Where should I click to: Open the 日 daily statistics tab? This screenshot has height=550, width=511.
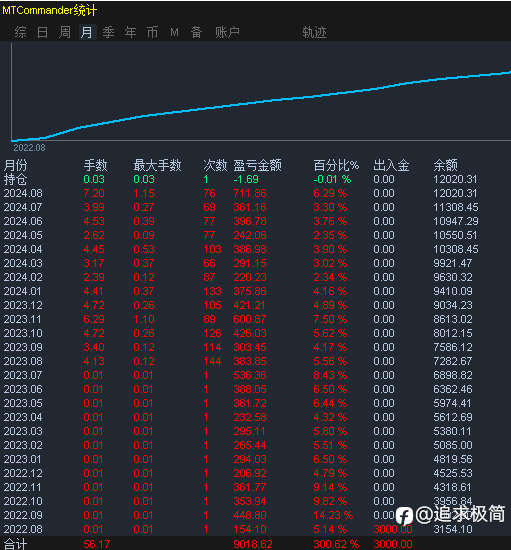[42, 32]
